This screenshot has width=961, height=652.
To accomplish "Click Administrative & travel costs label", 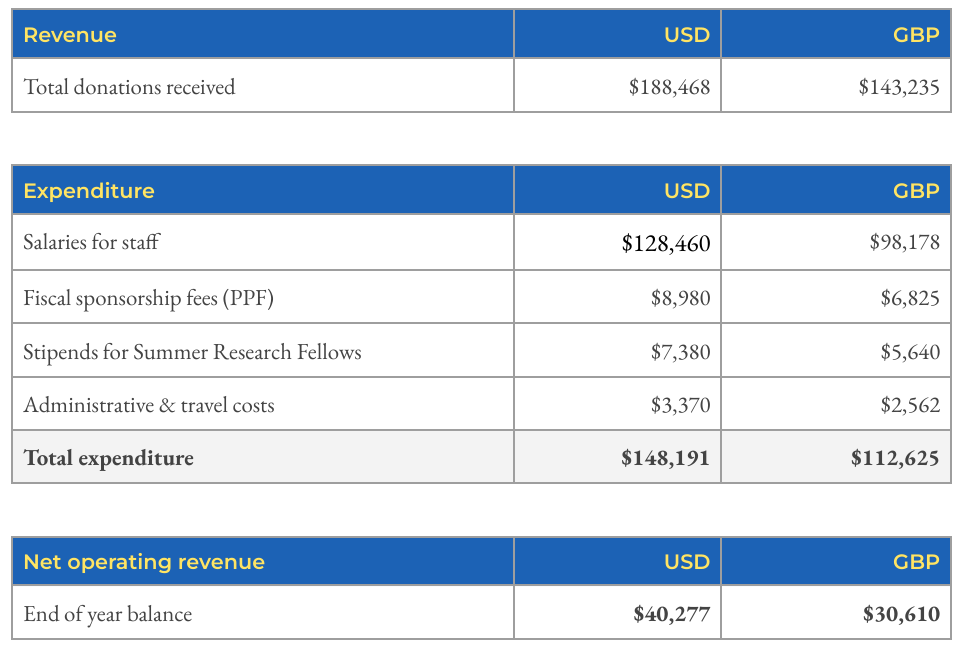I will pos(149,405).
